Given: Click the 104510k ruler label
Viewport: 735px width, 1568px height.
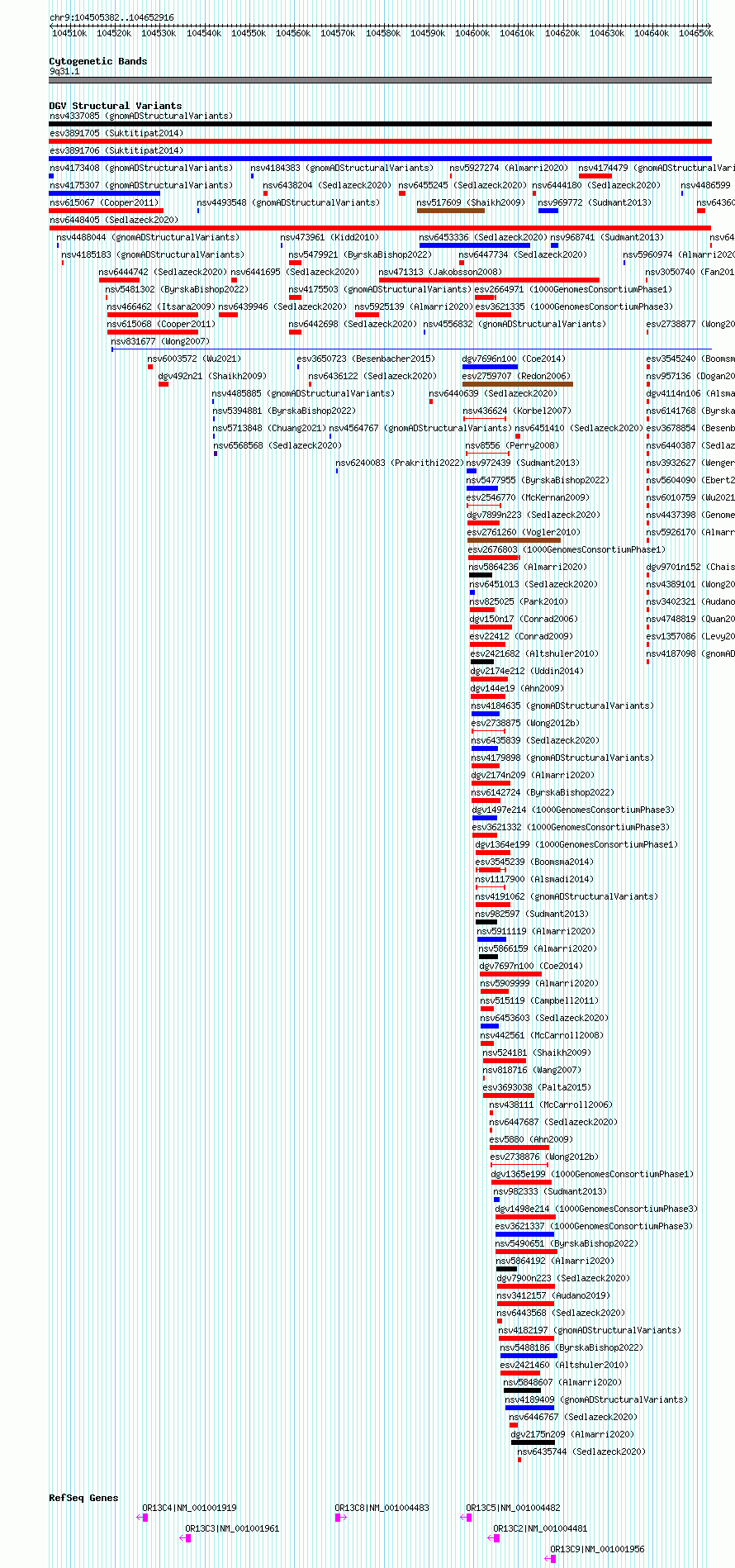Looking at the screenshot, I should [69, 33].
